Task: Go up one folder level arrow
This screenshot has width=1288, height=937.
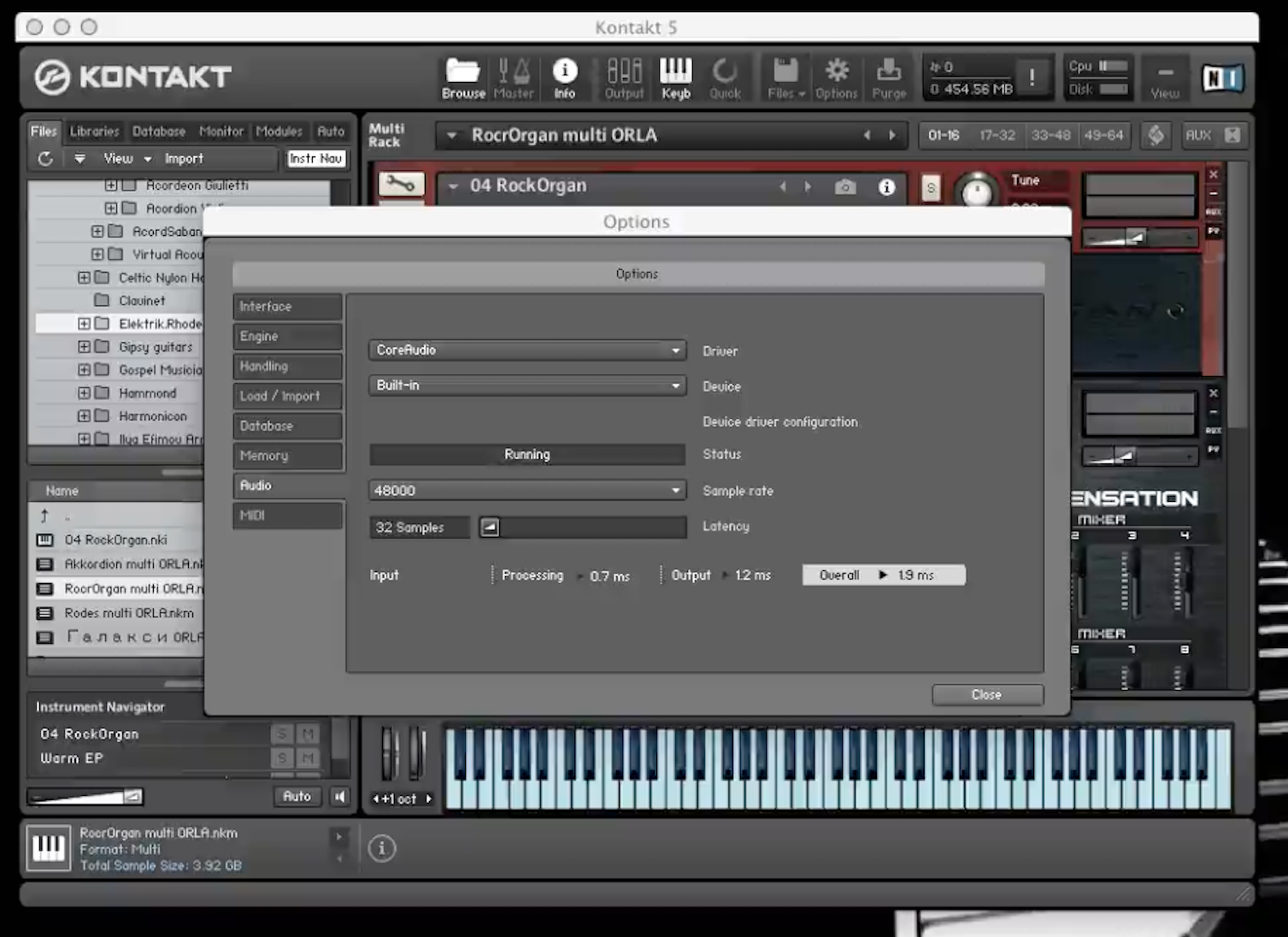Action: 44,516
